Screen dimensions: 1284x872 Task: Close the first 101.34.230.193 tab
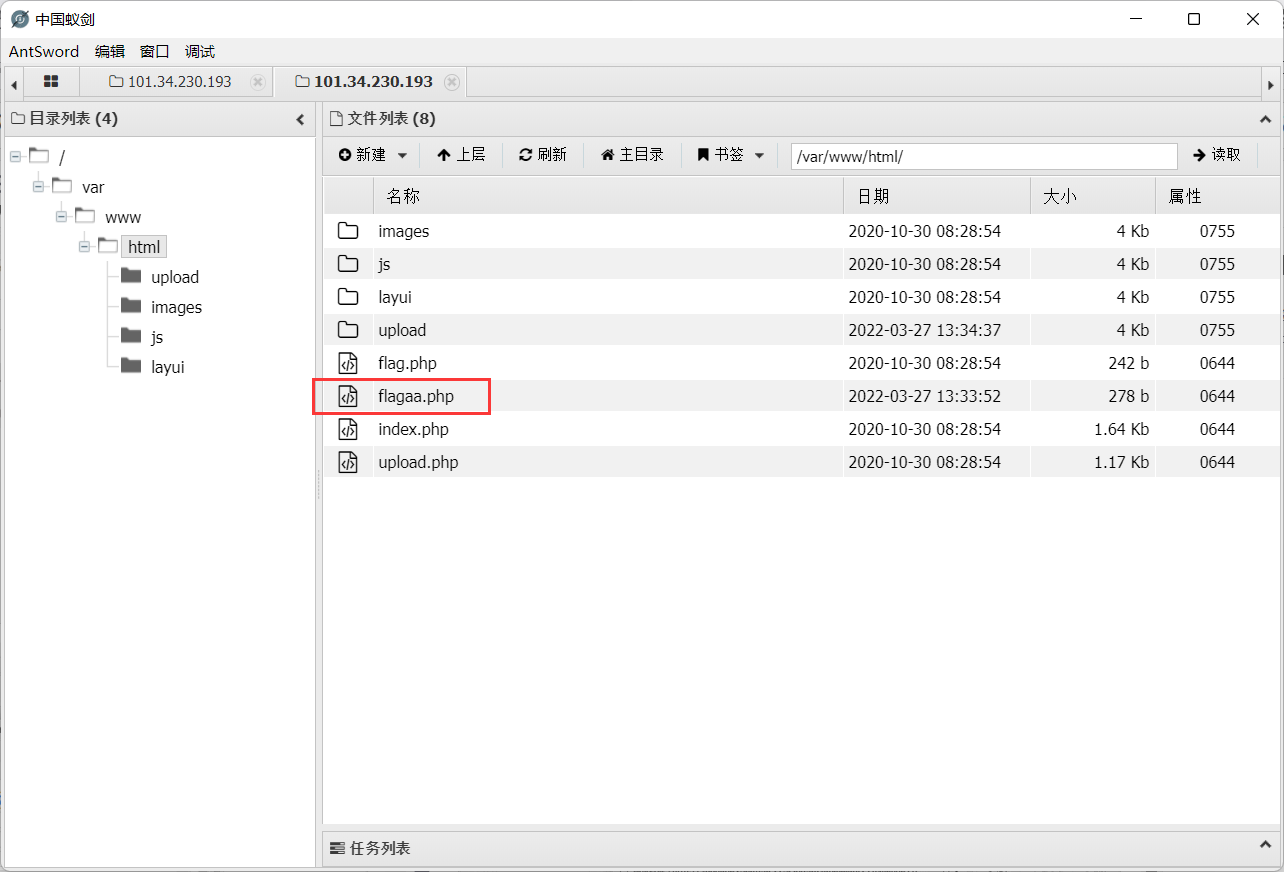tap(258, 82)
